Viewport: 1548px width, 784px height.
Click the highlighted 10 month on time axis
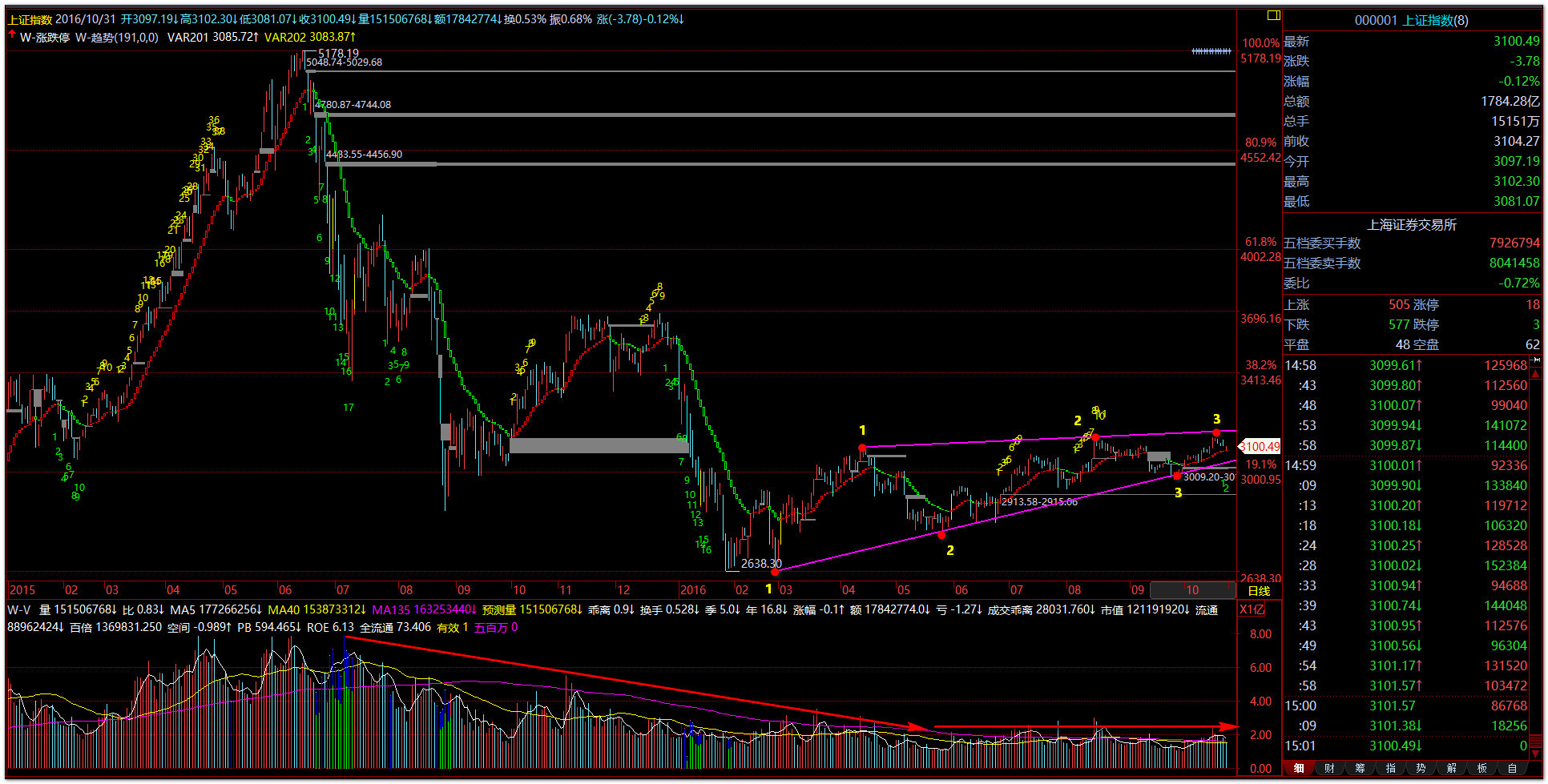pyautogui.click(x=1192, y=590)
